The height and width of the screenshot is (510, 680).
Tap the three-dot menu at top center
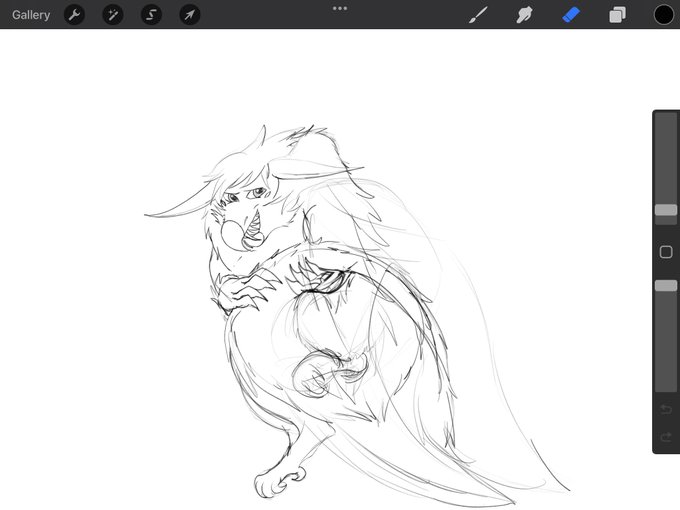pos(340,8)
